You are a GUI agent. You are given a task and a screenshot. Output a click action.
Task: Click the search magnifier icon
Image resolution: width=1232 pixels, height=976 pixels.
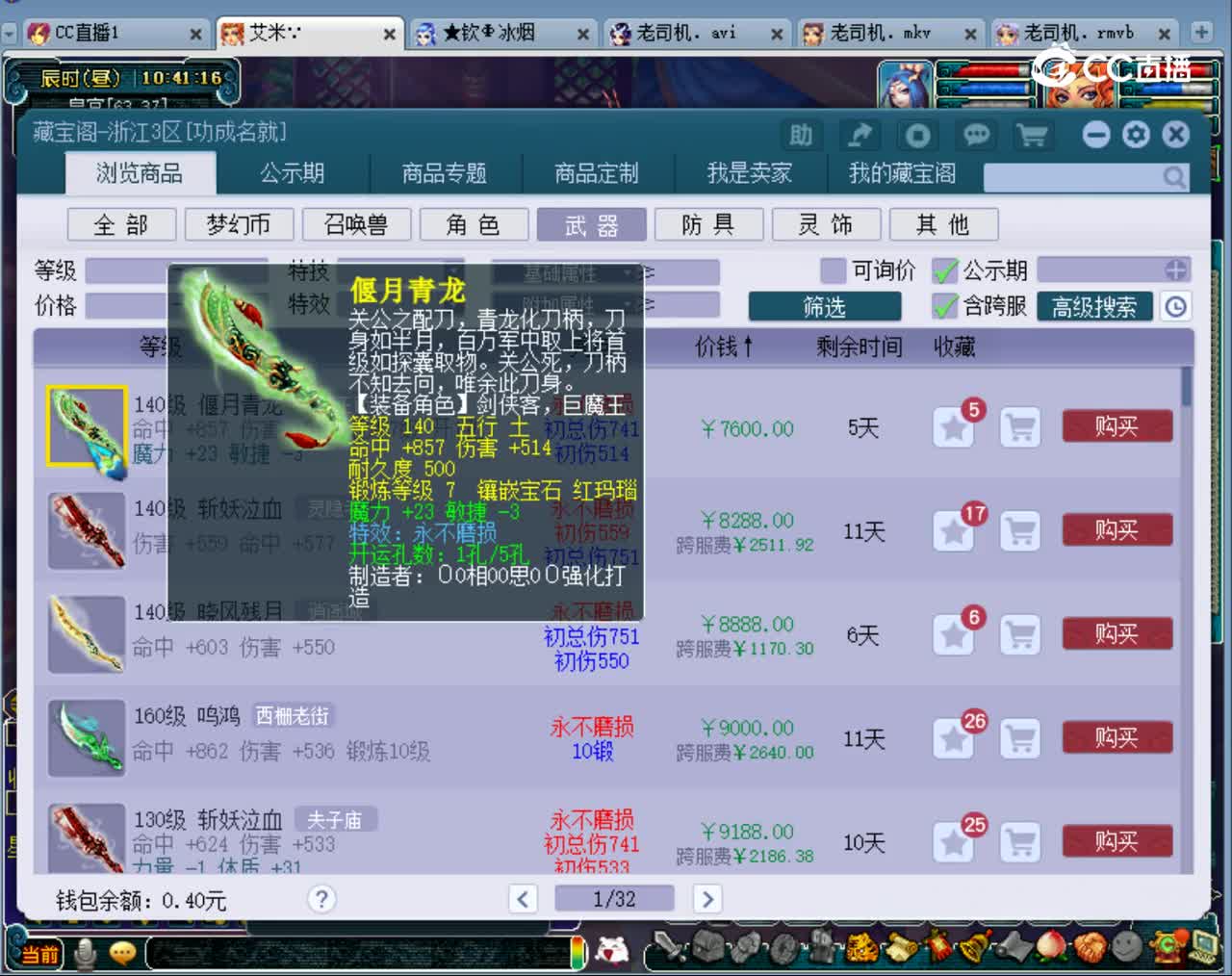[x=1173, y=177]
